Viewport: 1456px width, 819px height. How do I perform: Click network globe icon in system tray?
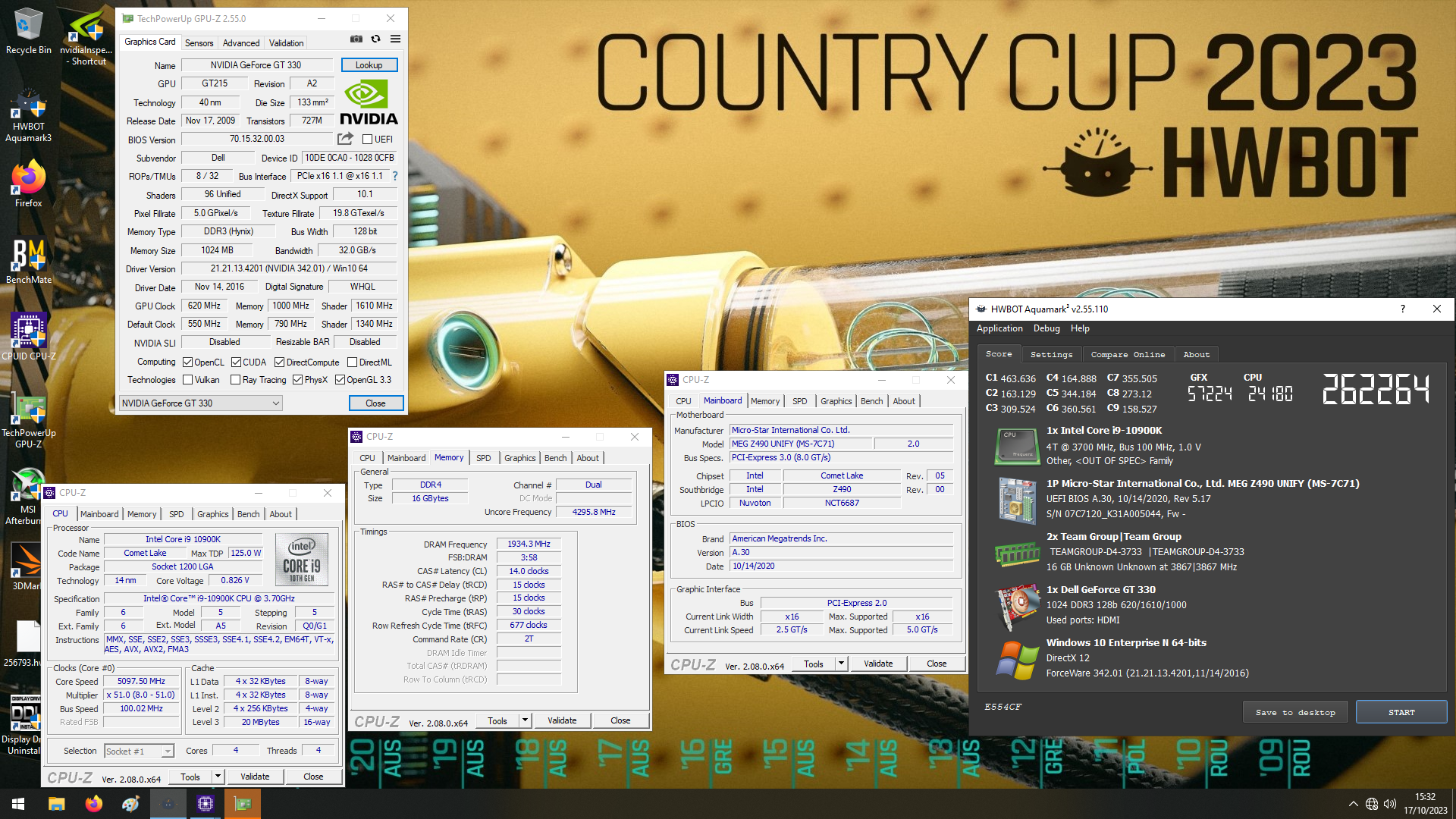[x=1371, y=804]
